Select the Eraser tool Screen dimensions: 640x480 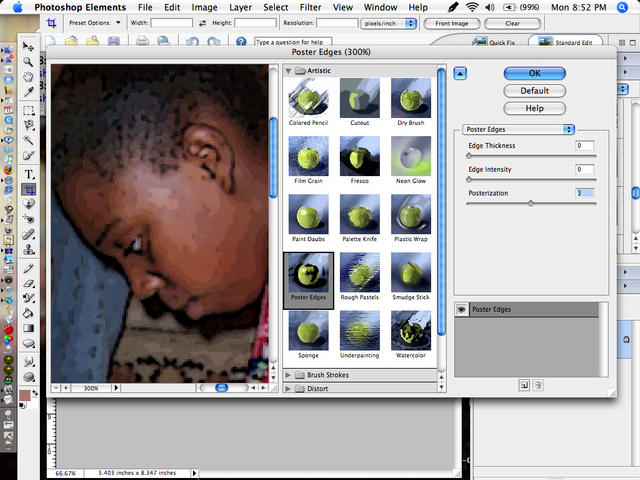click(x=28, y=283)
